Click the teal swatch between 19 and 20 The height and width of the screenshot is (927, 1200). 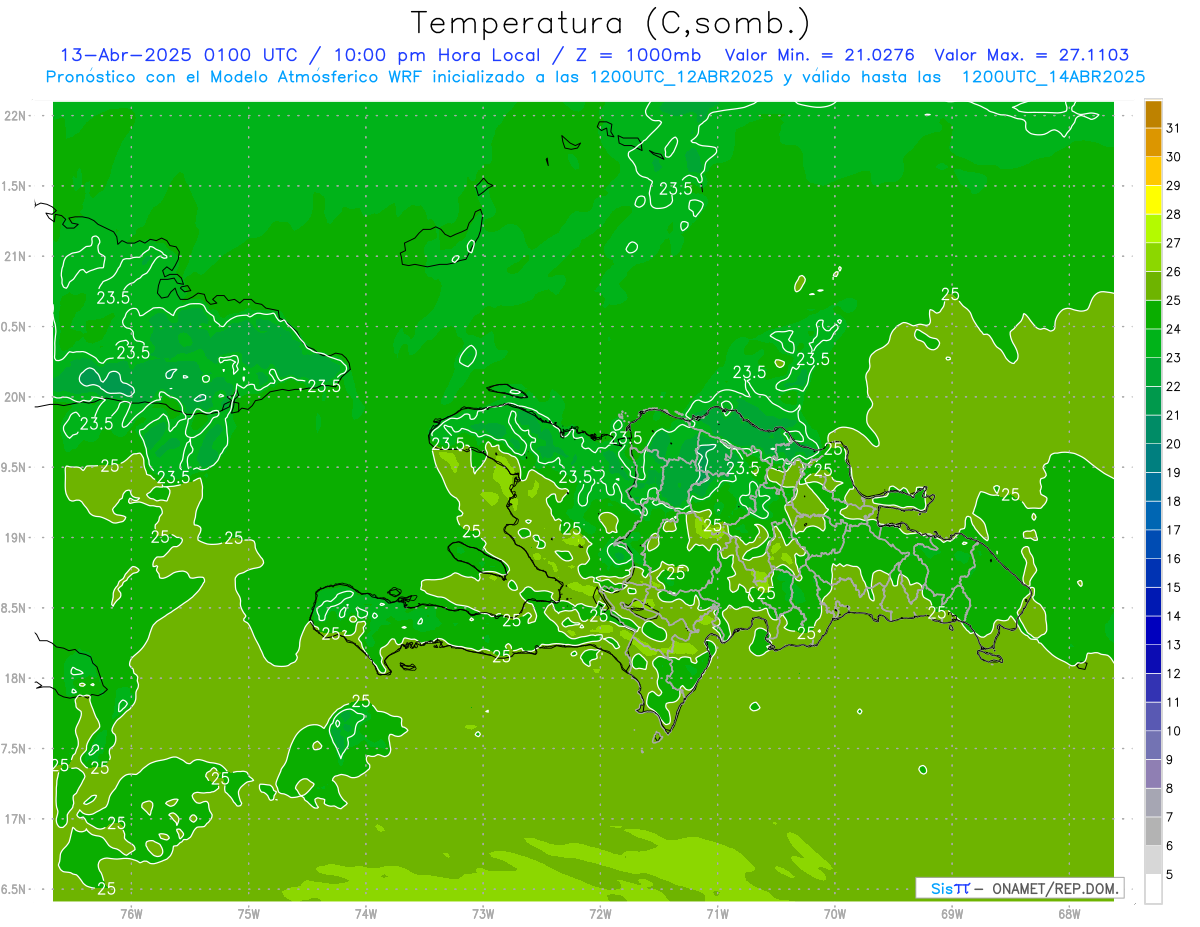pos(1153,458)
